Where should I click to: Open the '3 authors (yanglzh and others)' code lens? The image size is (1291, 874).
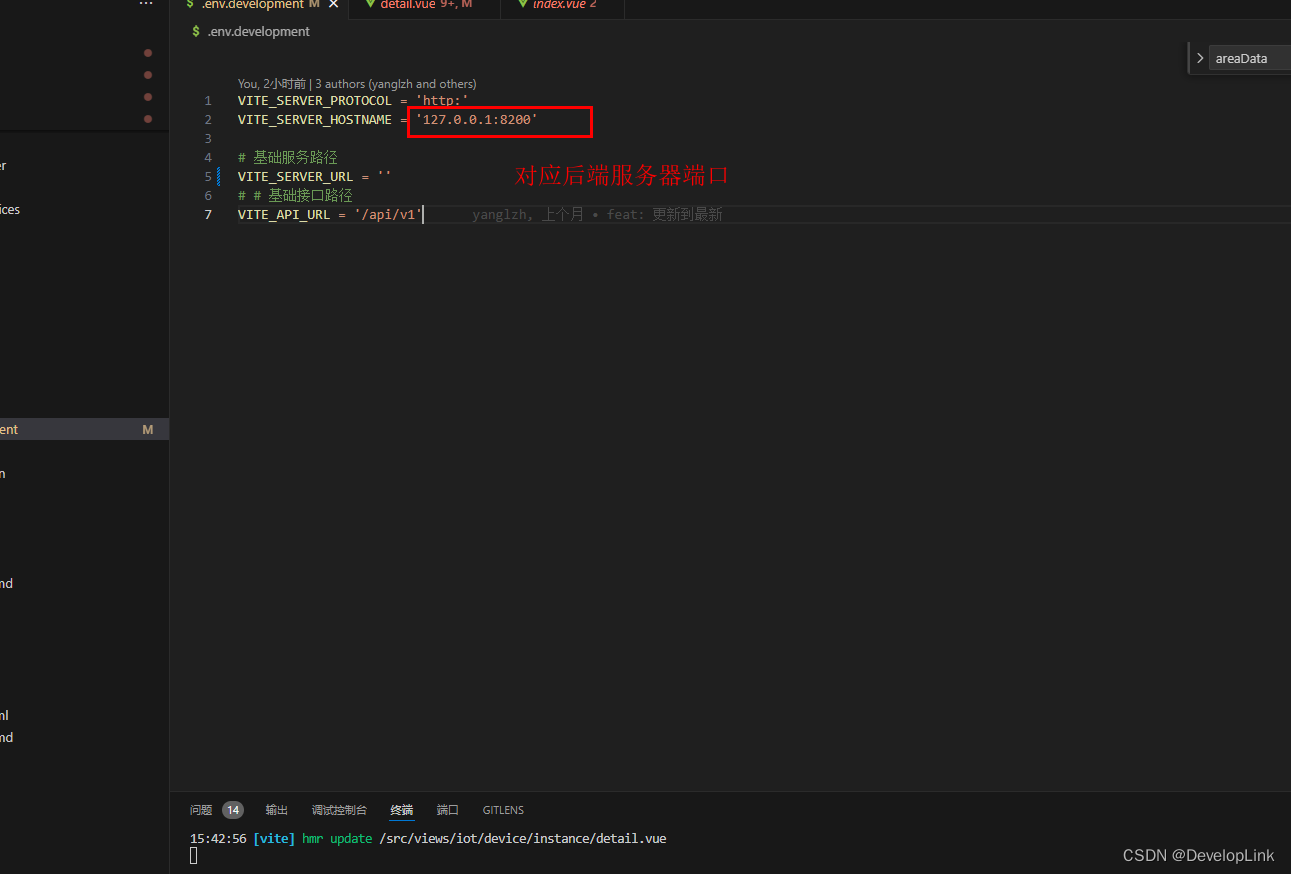point(395,84)
